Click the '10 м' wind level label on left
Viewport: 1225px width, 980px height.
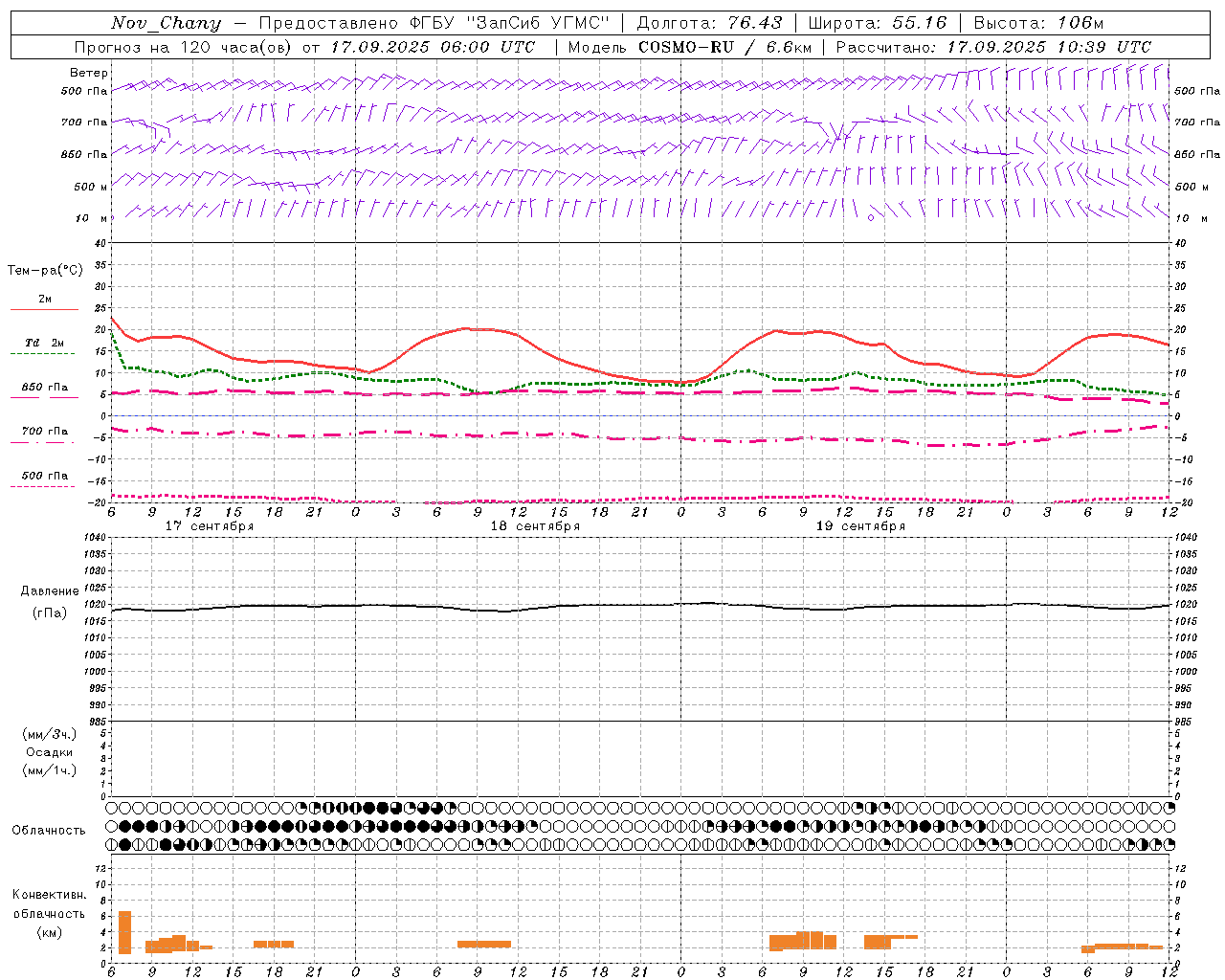92,218
